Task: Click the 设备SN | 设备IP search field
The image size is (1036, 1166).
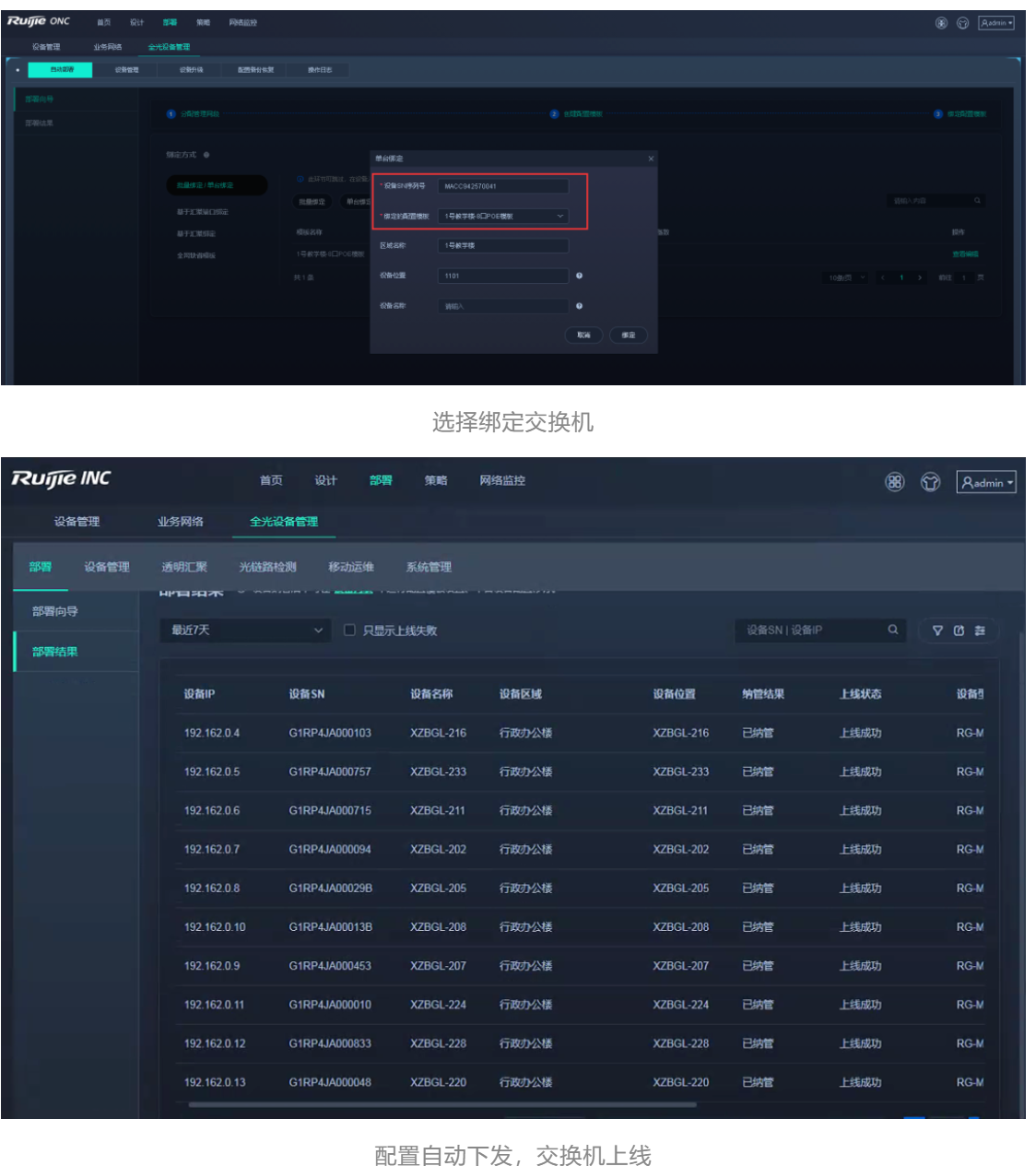Action: [x=811, y=630]
